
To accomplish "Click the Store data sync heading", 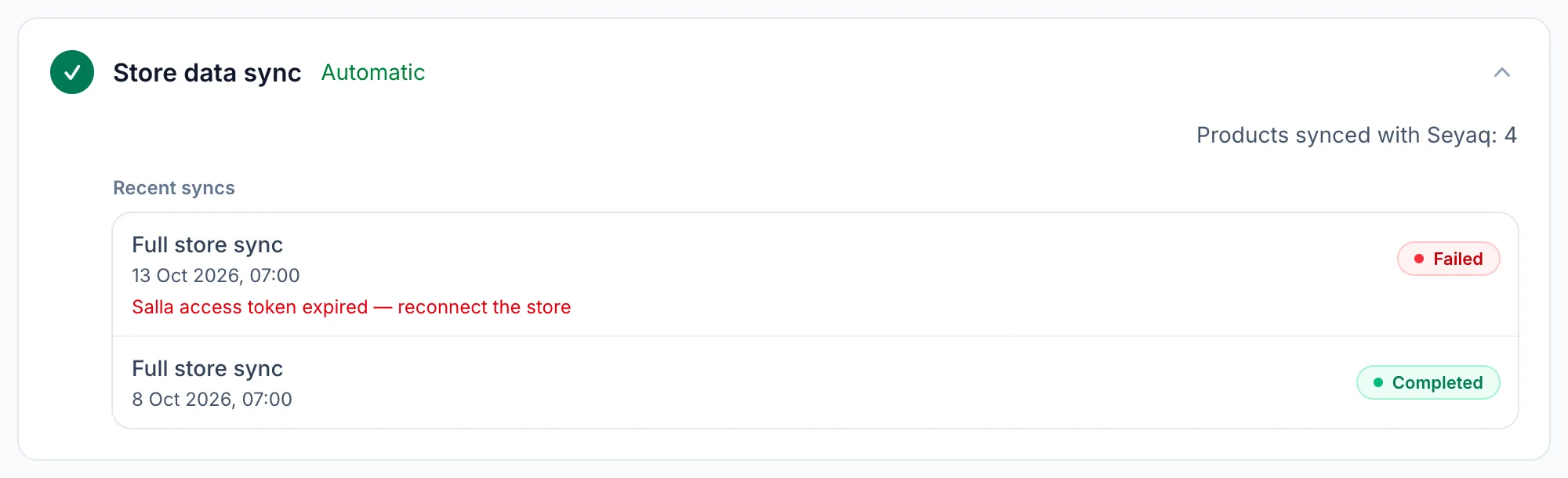I will [207, 73].
